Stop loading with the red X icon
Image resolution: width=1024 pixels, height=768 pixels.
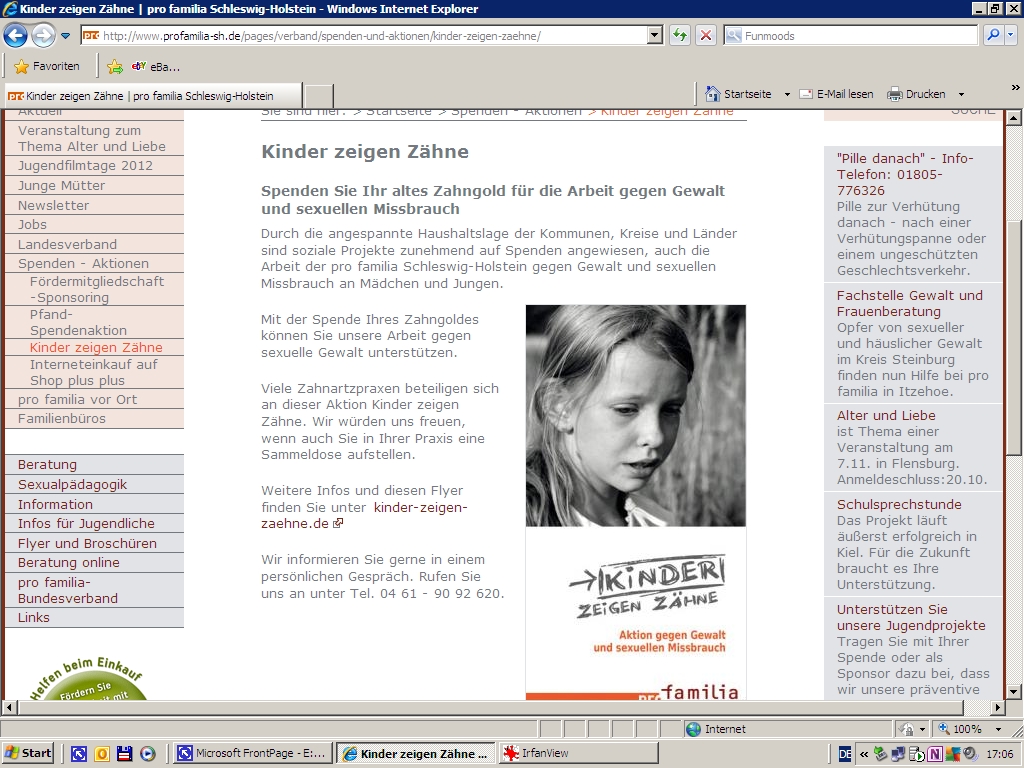click(x=706, y=36)
